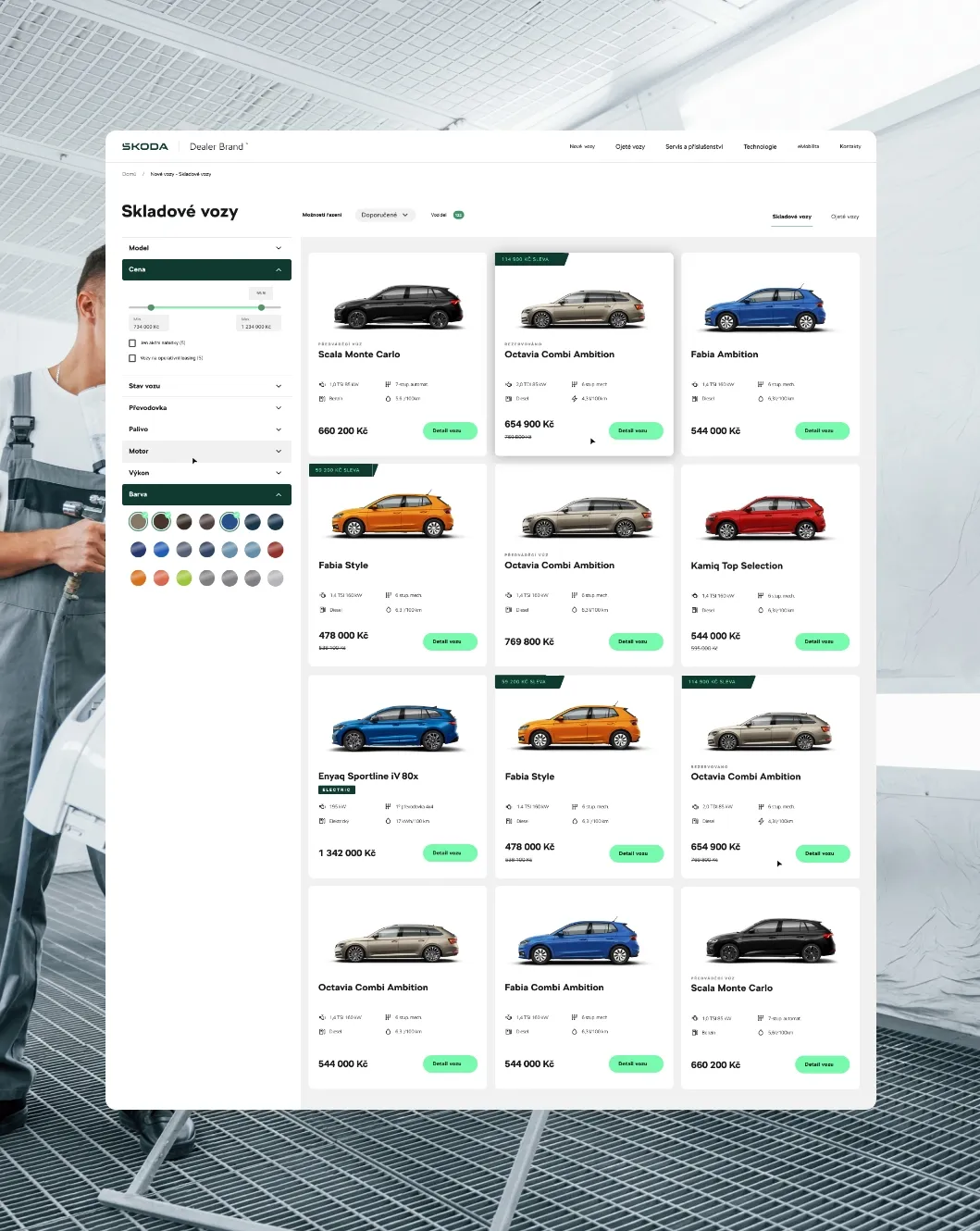Viewport: 980px width, 1231px height.
Task: Click the blue Enyaq Sportline car image
Action: click(x=395, y=728)
